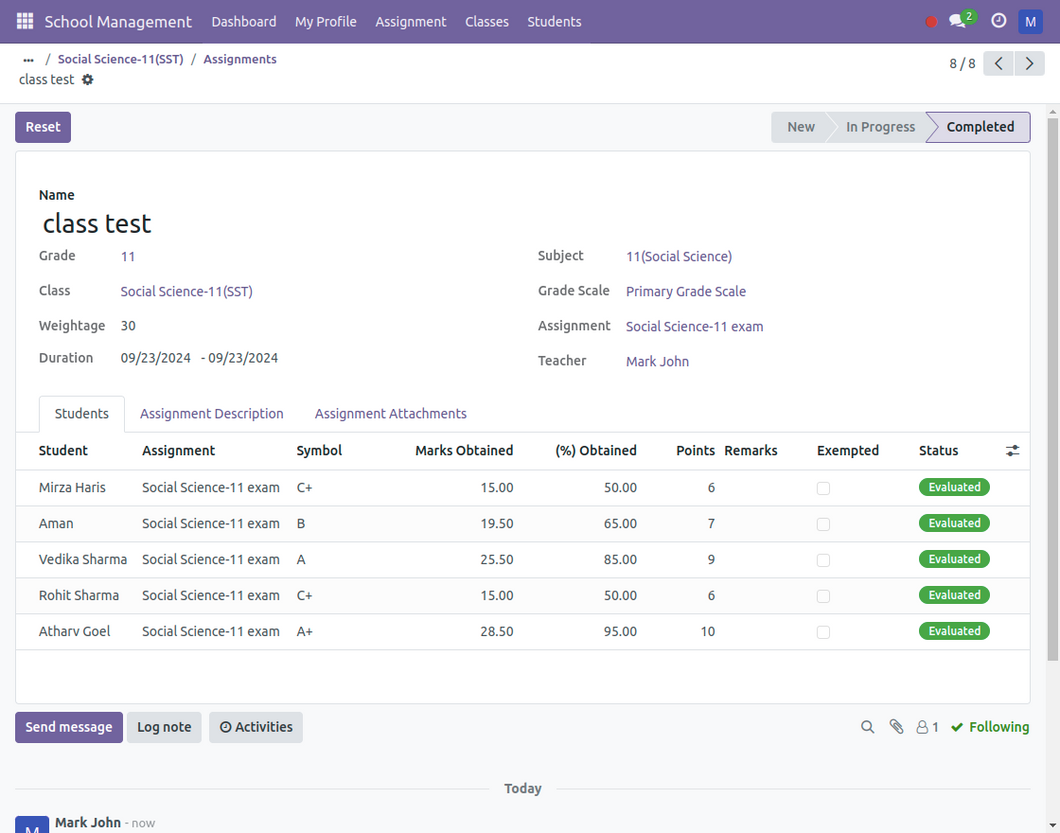Click the red recording indicator dot
This screenshot has width=1060, height=833.
point(931,22)
